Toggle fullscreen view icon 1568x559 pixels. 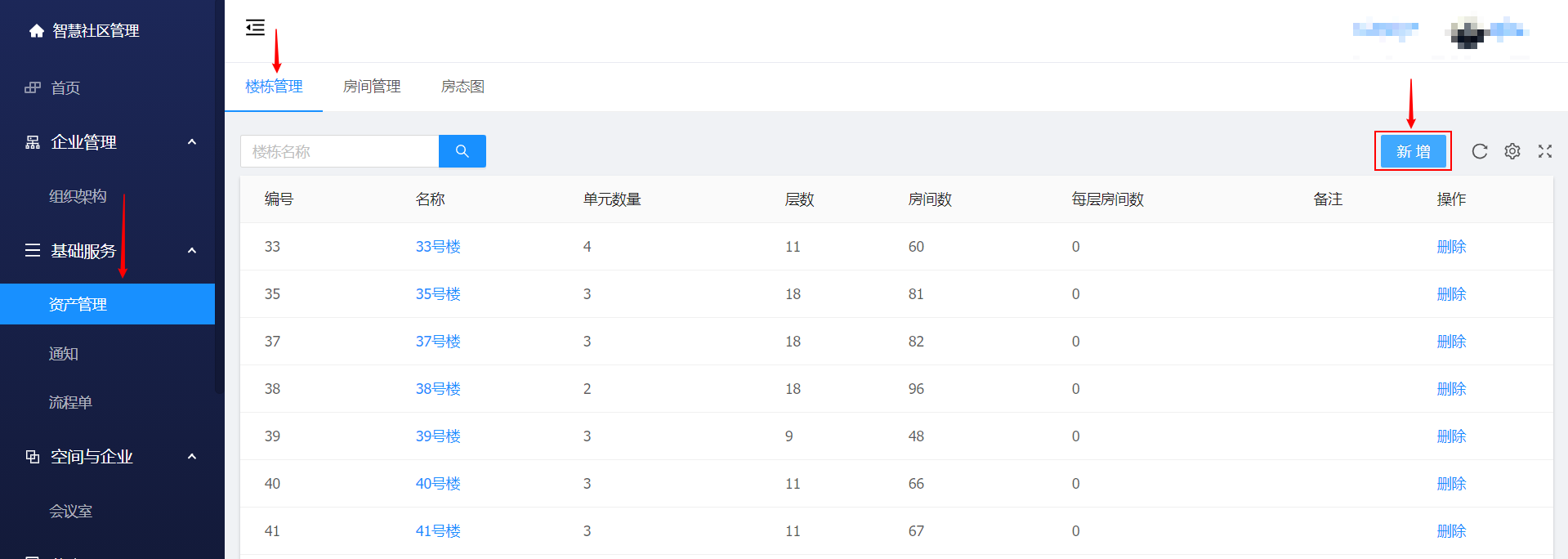1544,151
